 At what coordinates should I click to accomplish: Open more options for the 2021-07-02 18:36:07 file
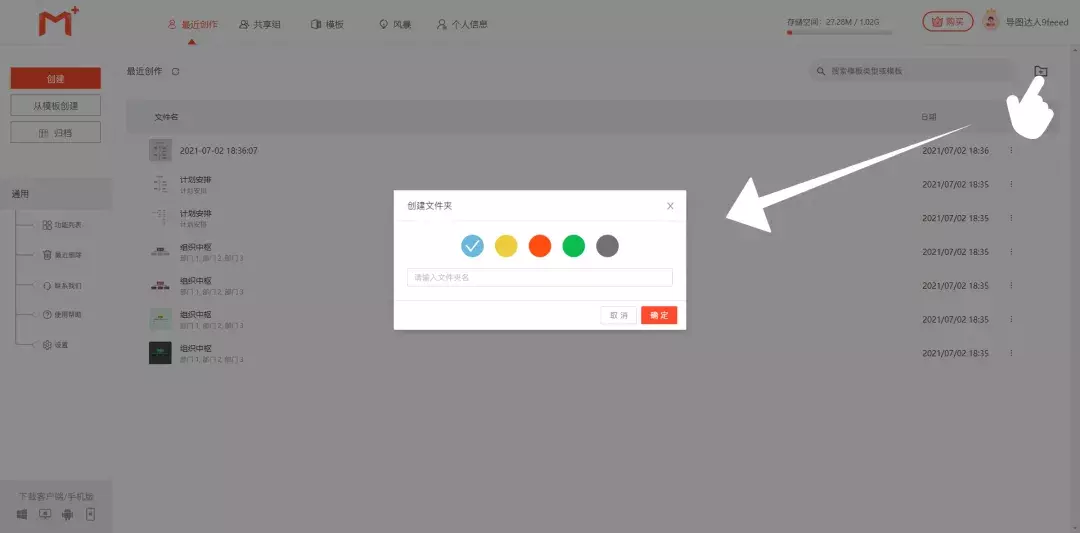[x=1011, y=151]
